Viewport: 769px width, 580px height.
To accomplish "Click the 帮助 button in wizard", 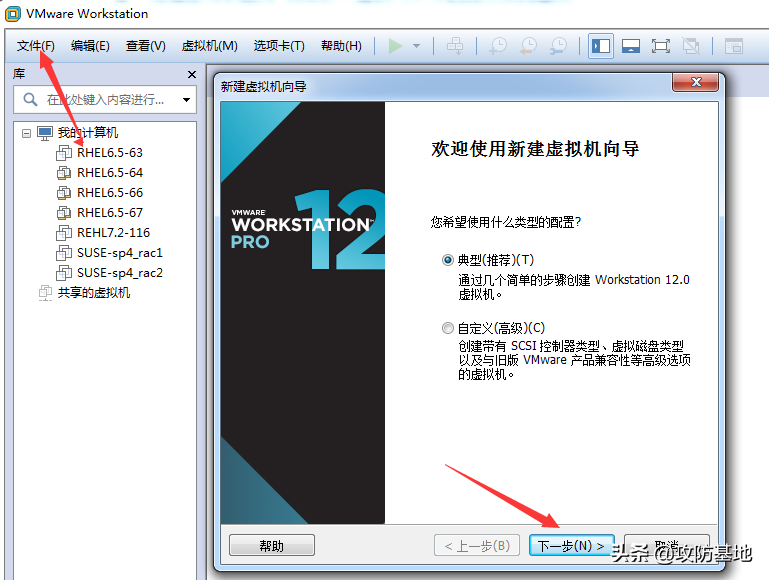I will click(x=271, y=546).
